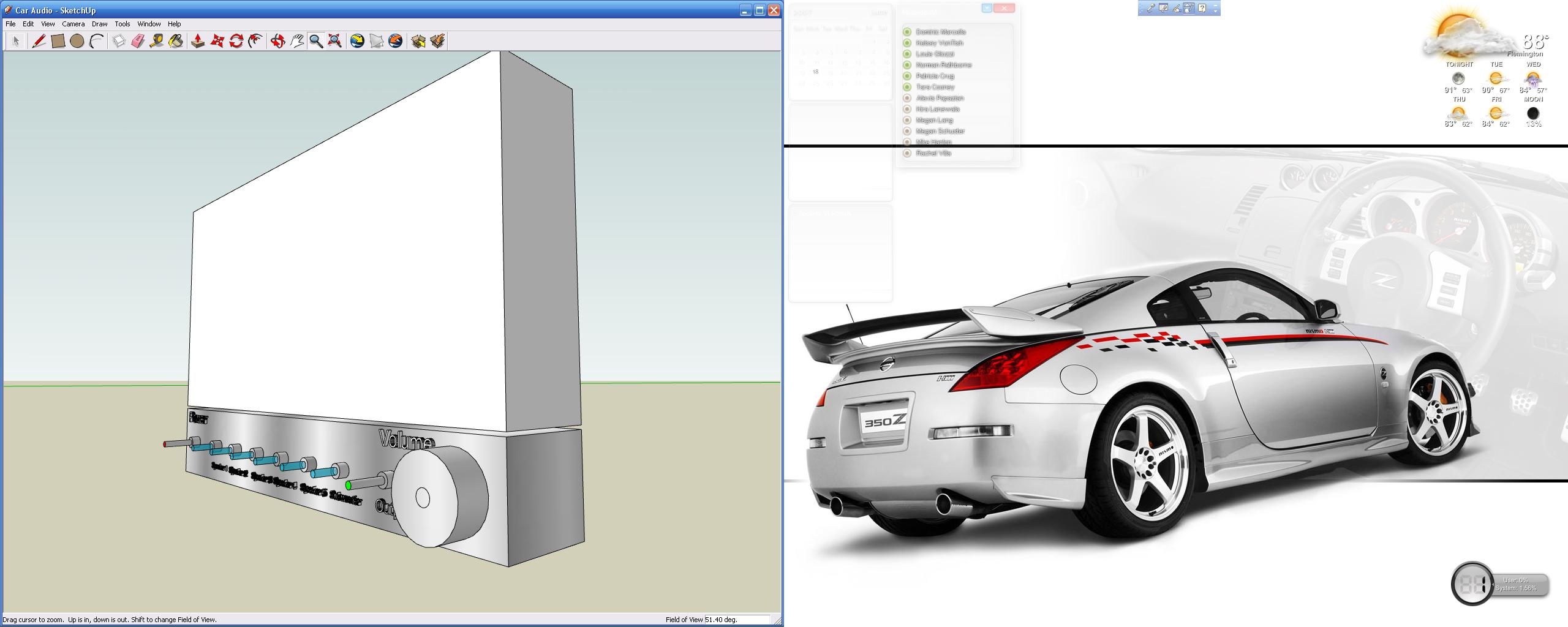Viewport: 1568px width, 627px height.
Task: Activate the Rotate tool
Action: 236,41
